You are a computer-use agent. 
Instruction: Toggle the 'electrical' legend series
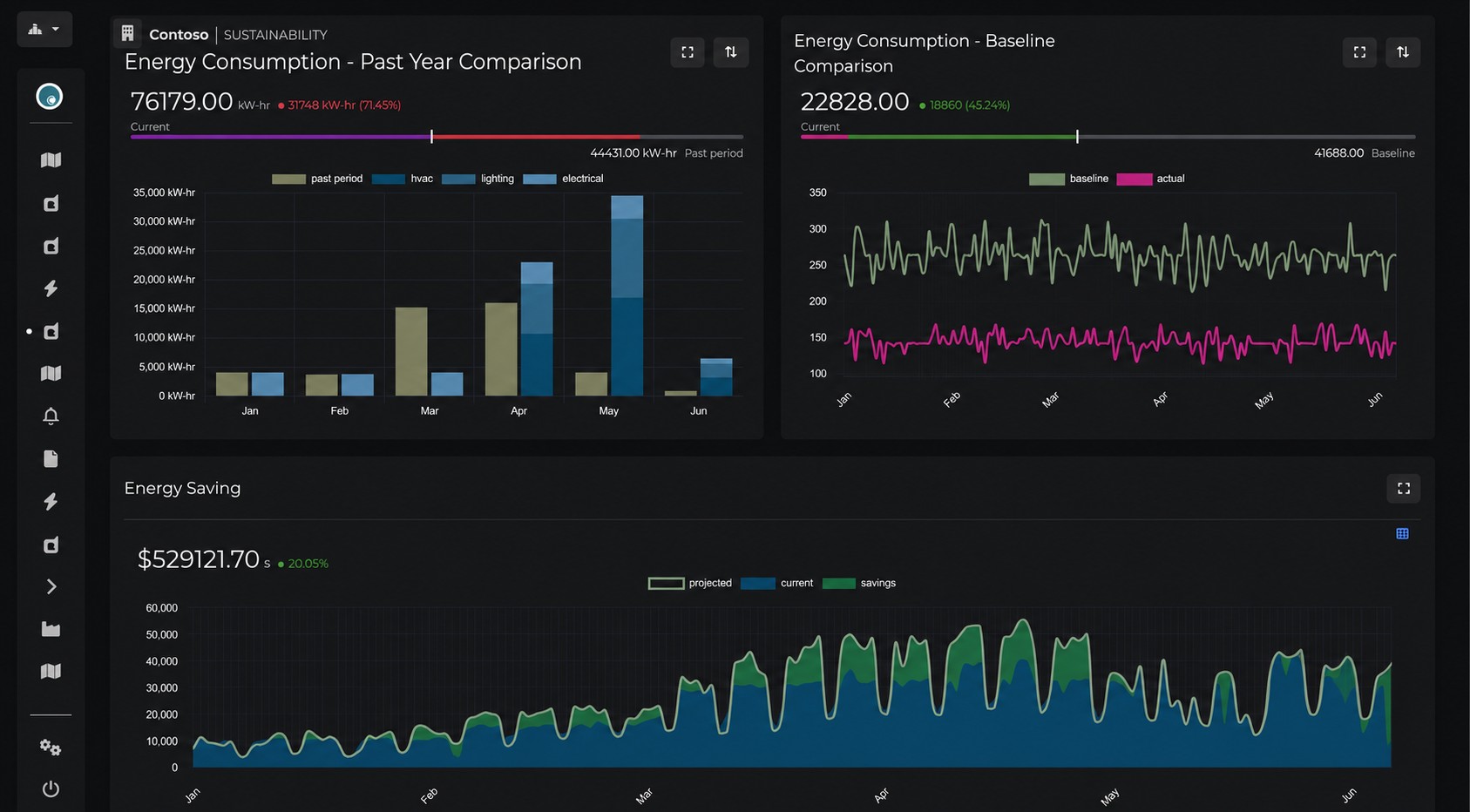[x=563, y=179]
